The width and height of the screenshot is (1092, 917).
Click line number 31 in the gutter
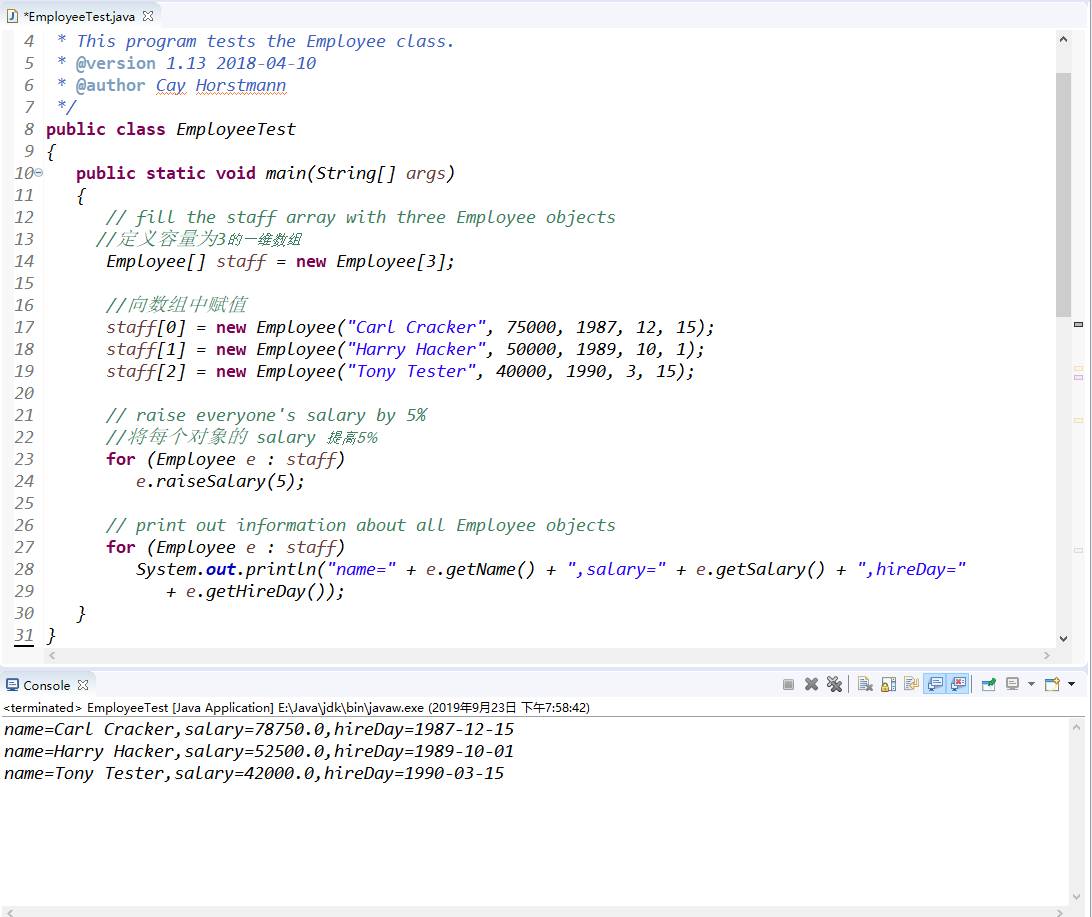click(24, 635)
